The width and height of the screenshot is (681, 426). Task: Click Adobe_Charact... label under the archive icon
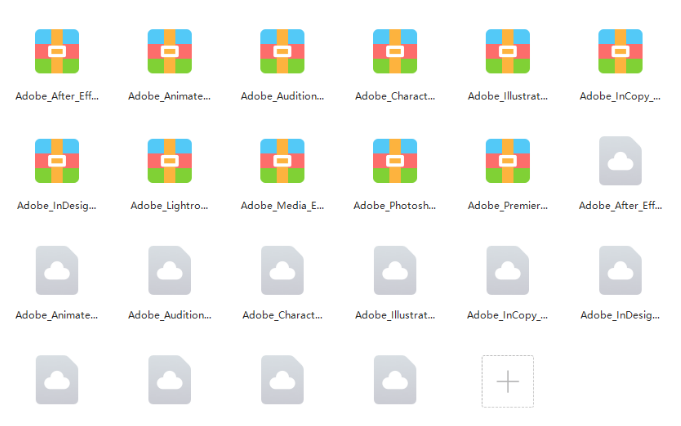tap(395, 96)
